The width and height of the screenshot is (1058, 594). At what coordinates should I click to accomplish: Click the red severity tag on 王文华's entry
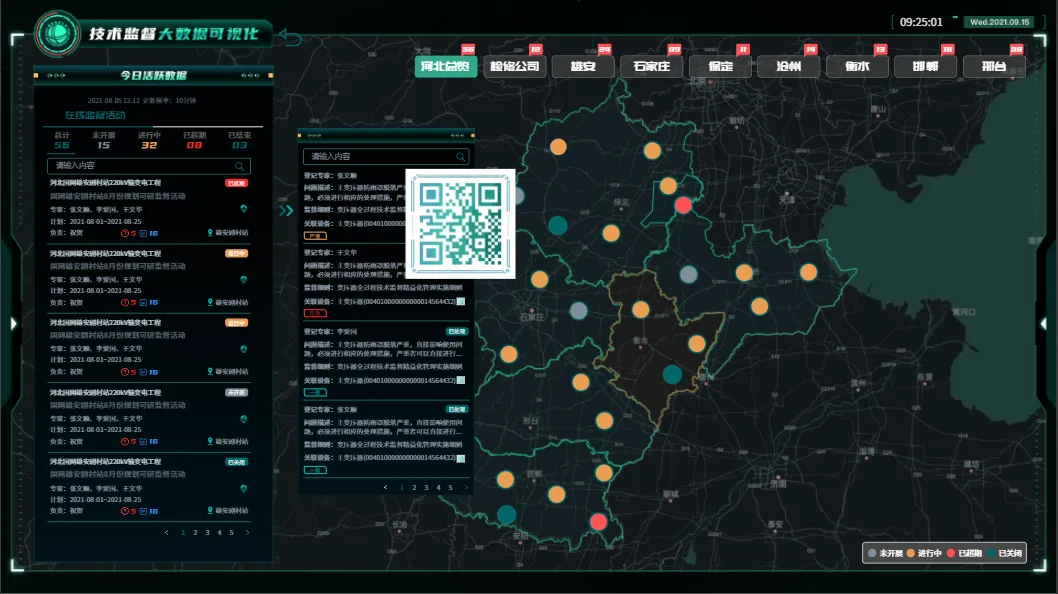coord(315,313)
